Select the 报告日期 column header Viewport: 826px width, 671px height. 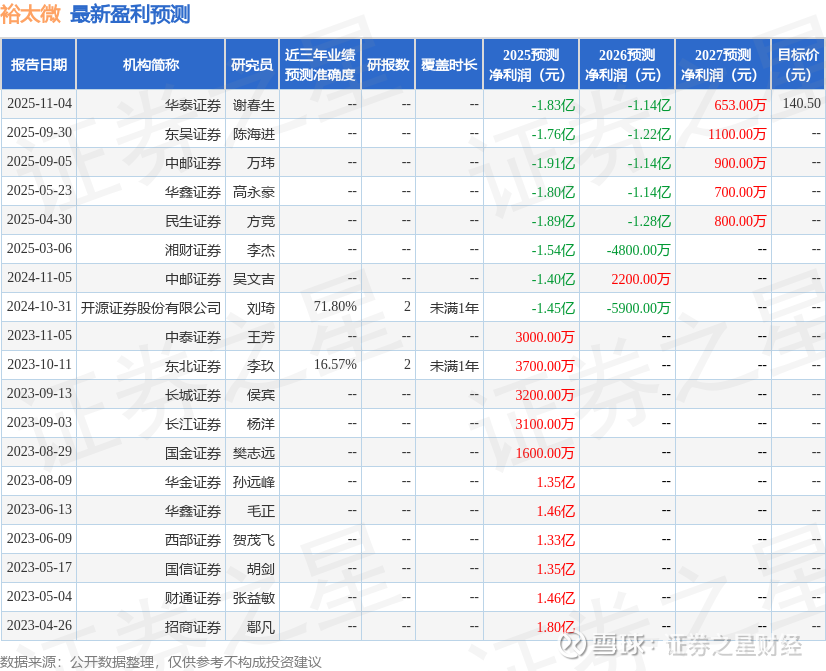[x=38, y=64]
